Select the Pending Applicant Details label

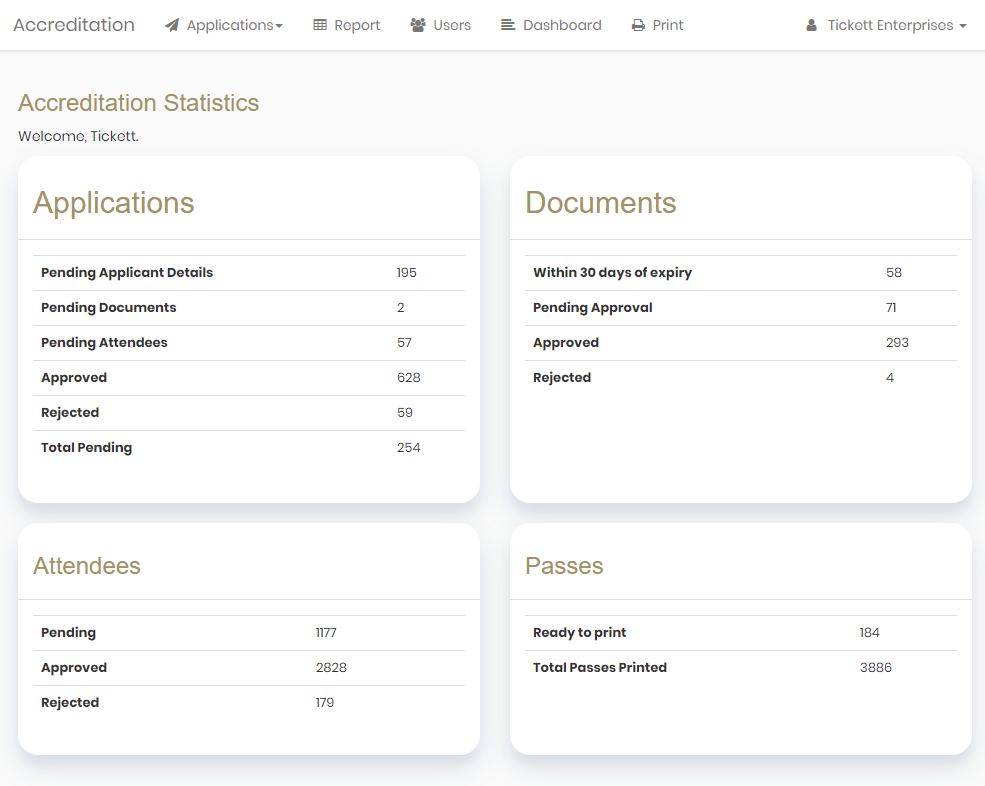[x=127, y=273]
